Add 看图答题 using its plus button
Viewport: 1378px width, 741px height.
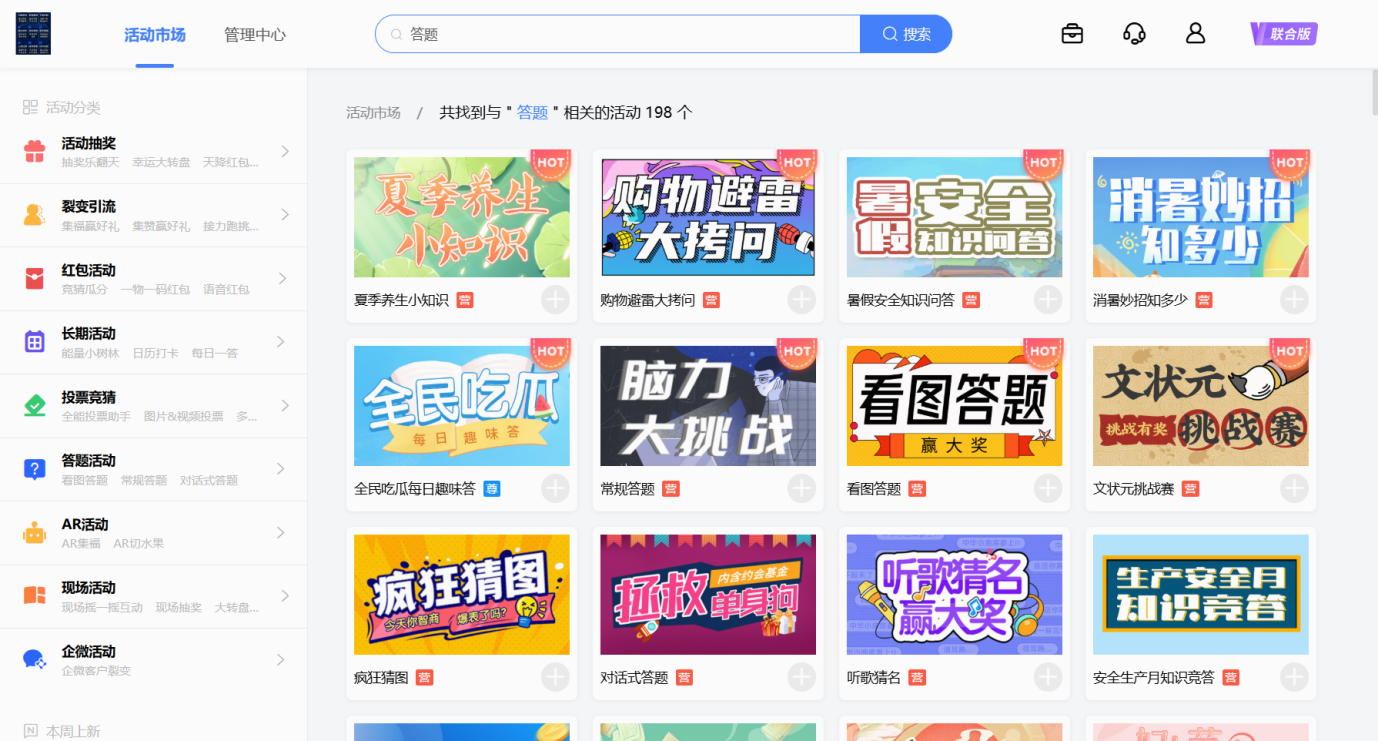(x=1048, y=489)
